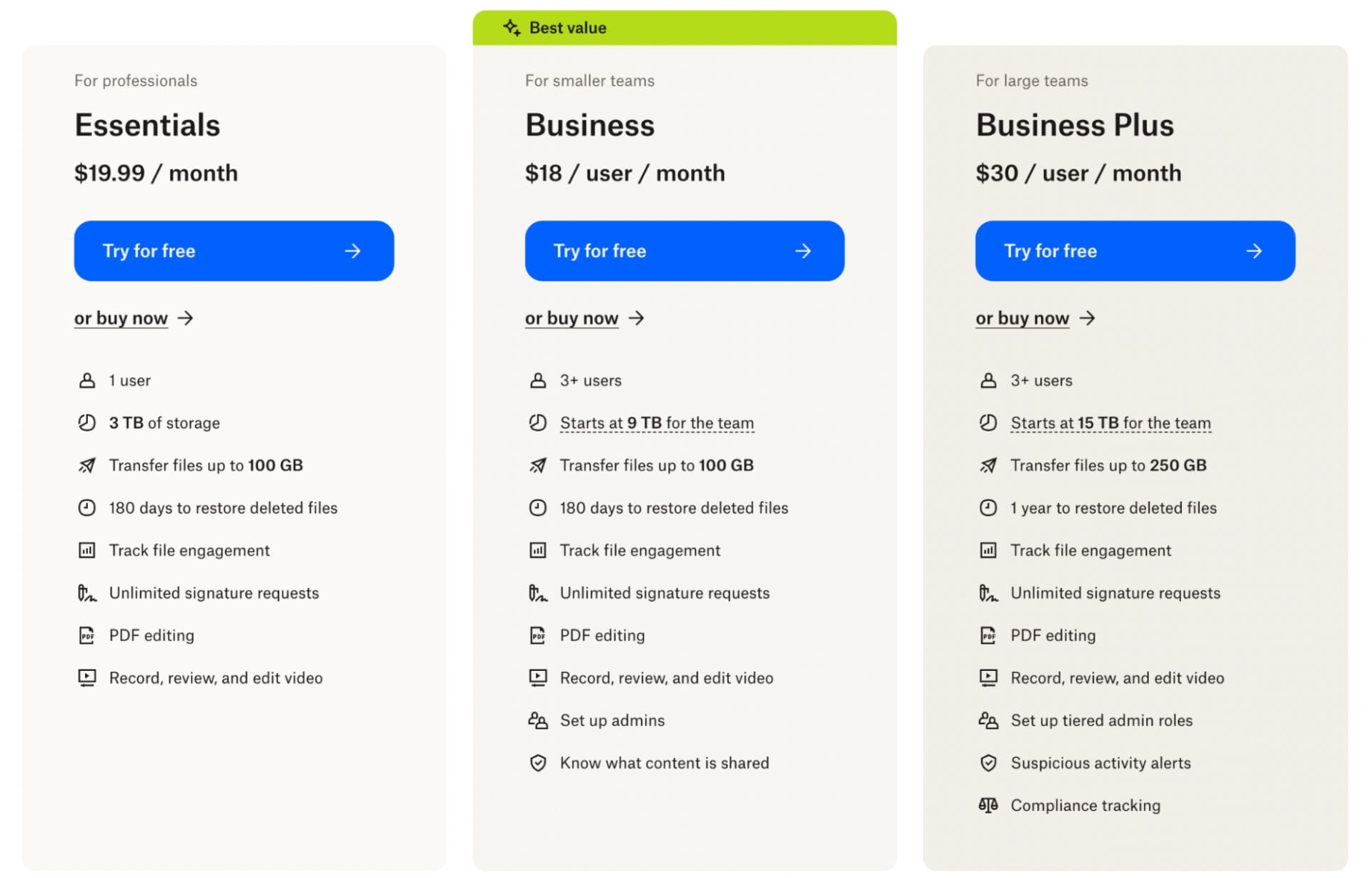This screenshot has width=1372, height=878.
Task: Open the "Starts at 9 TB for the team" link
Action: [657, 422]
